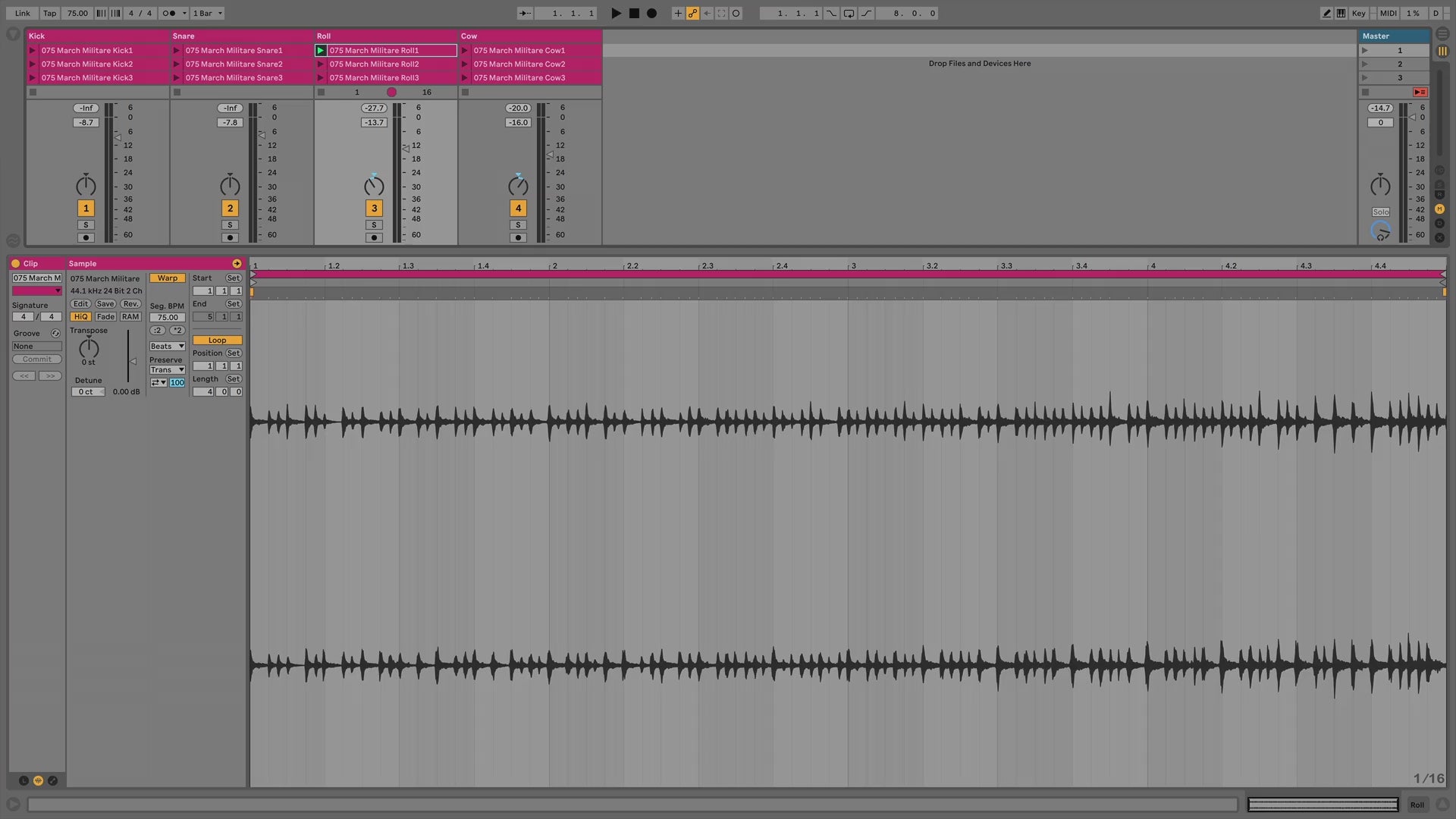Expand the Preserve Trans dropdown
The width and height of the screenshot is (1456, 819).
168,370
